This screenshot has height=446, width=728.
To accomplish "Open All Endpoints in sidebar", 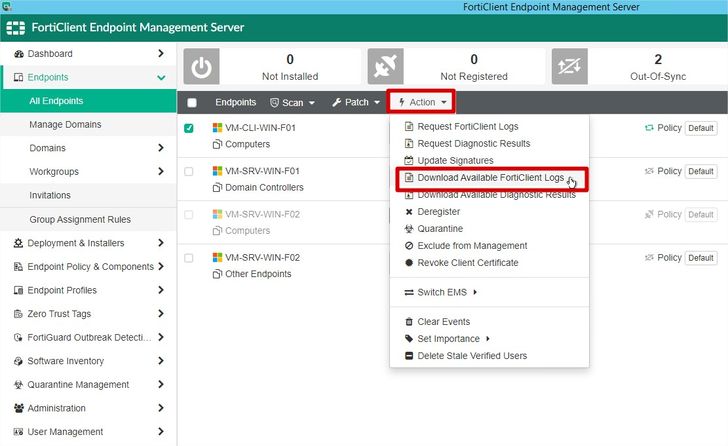I will 88,101.
